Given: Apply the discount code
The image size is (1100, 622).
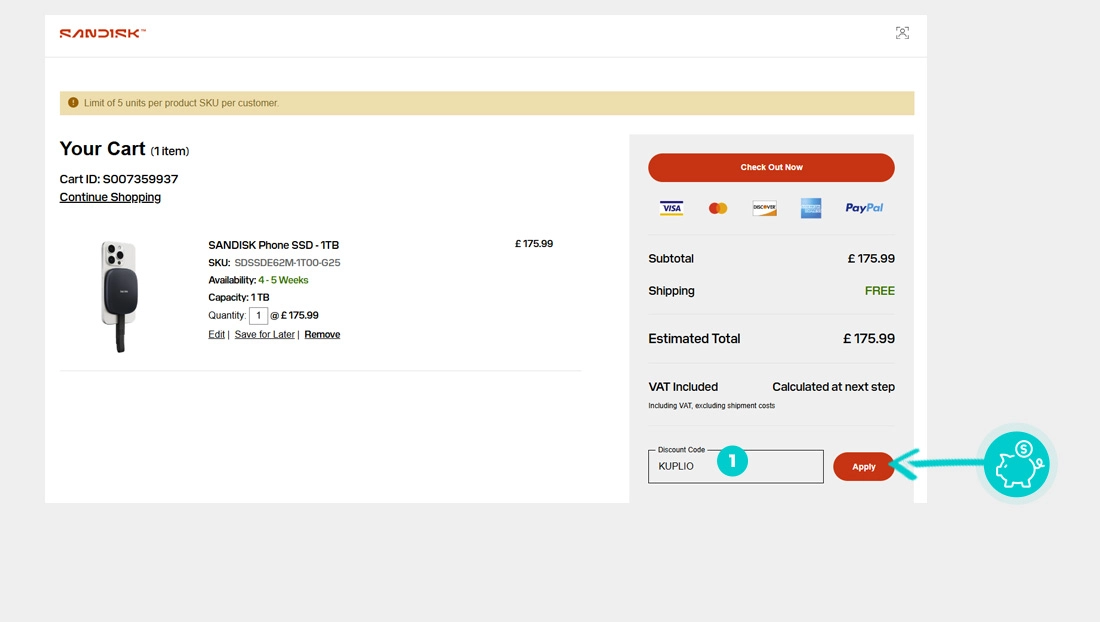Looking at the screenshot, I should (864, 467).
